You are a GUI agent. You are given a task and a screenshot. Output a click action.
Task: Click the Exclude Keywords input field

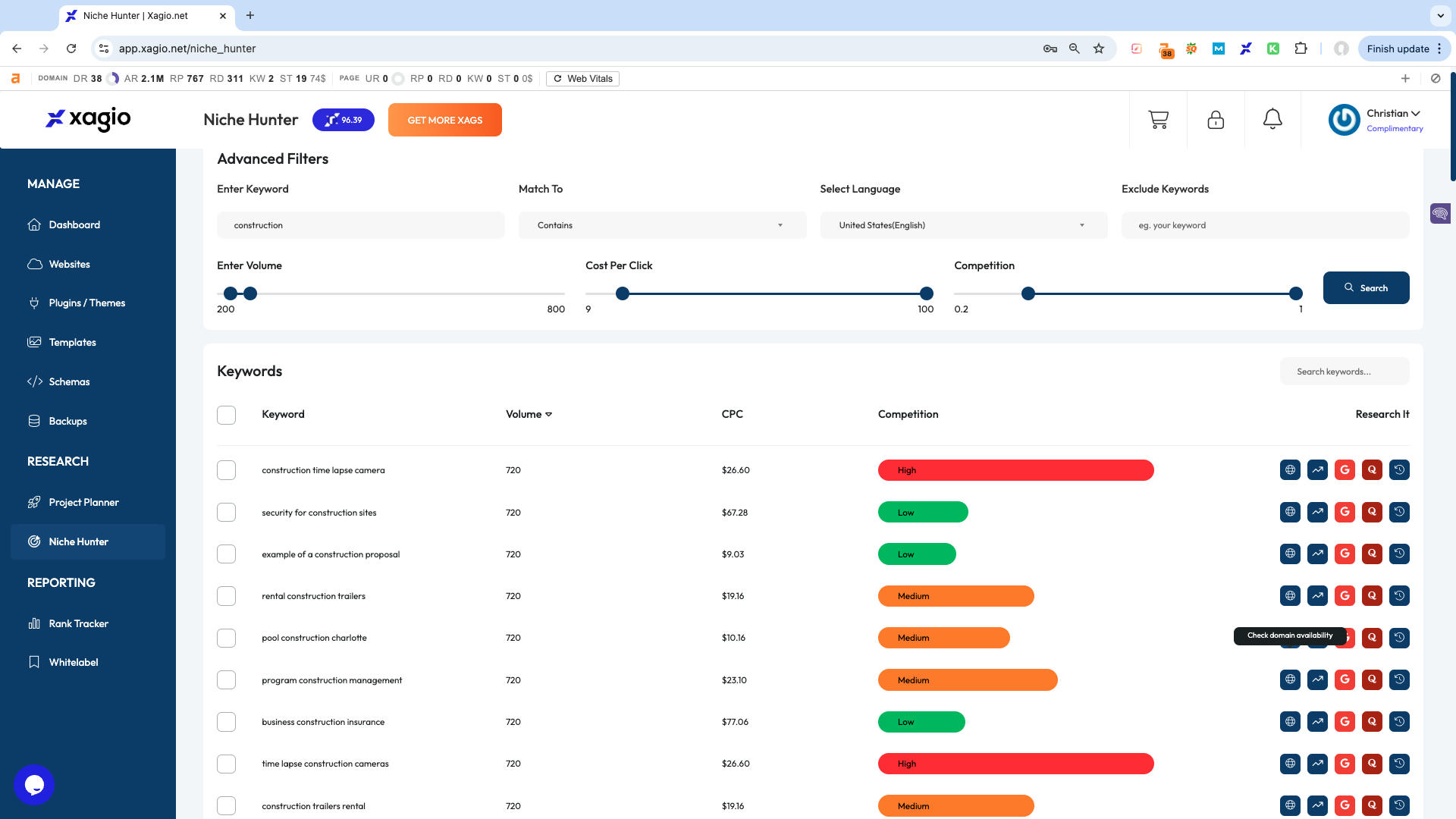(x=1265, y=225)
